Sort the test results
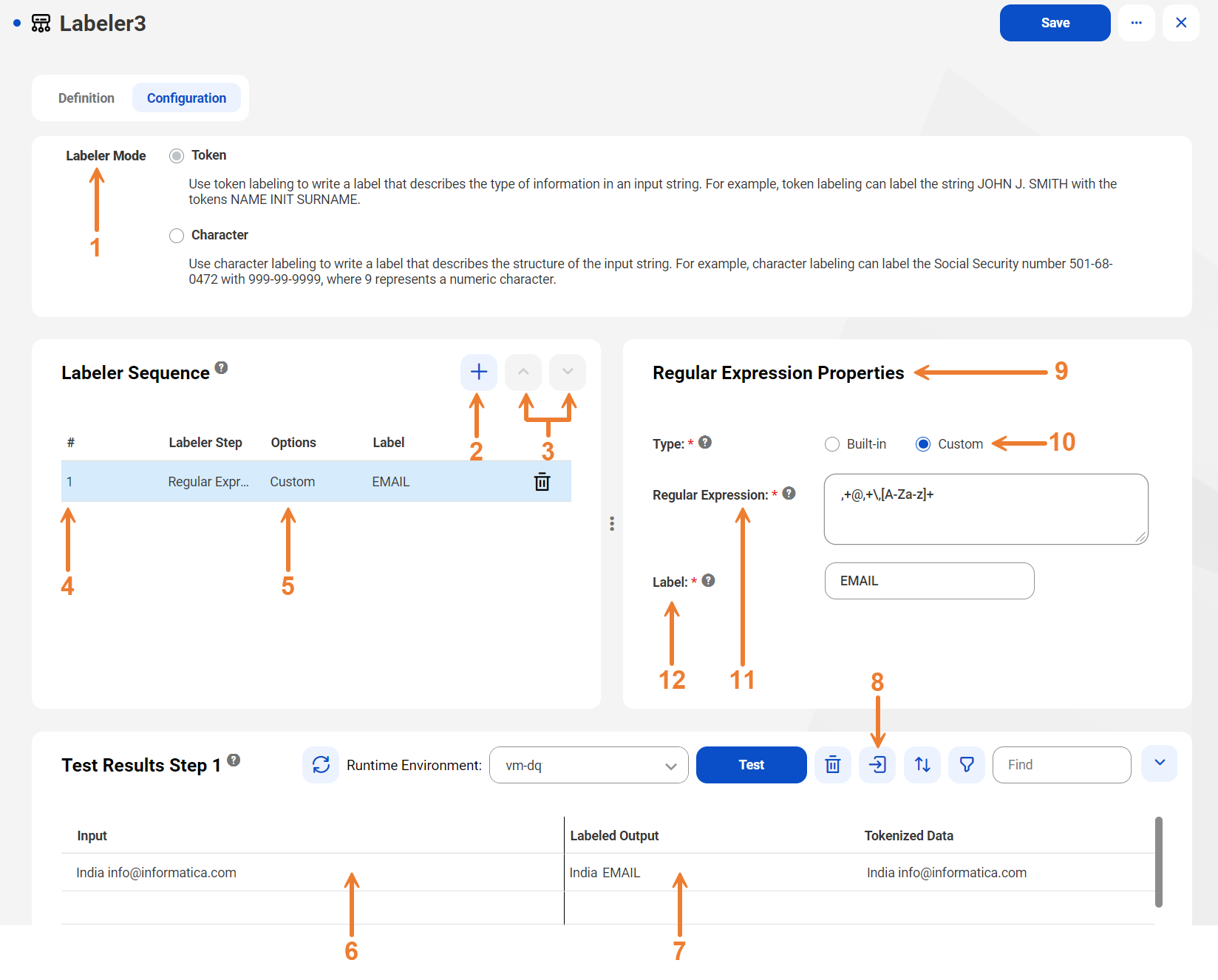Screen dimensions: 1218x980 point(922,765)
